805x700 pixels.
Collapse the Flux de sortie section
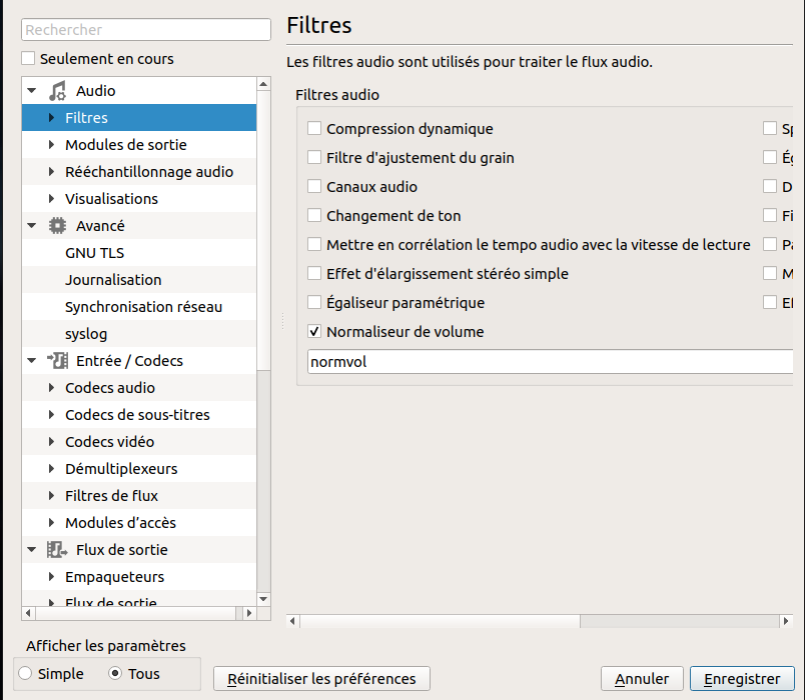(32, 550)
